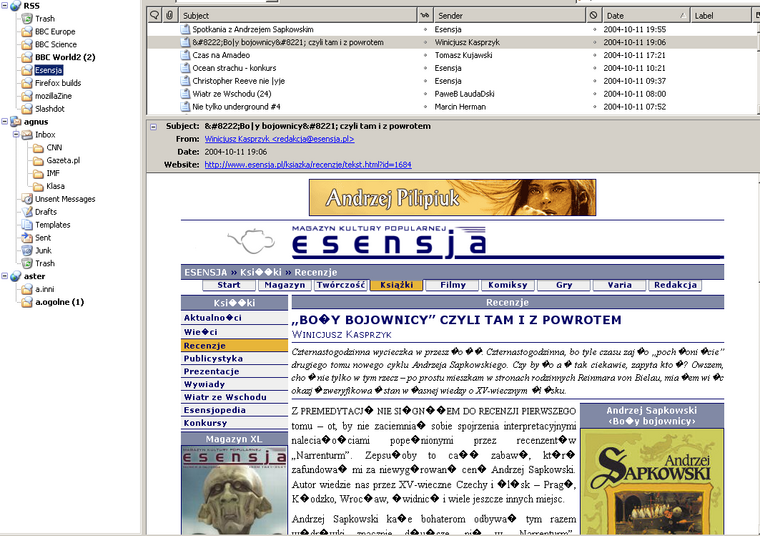760x536 pixels.
Task: Toggle read status of Czas na Amadeo
Action: 425,55
